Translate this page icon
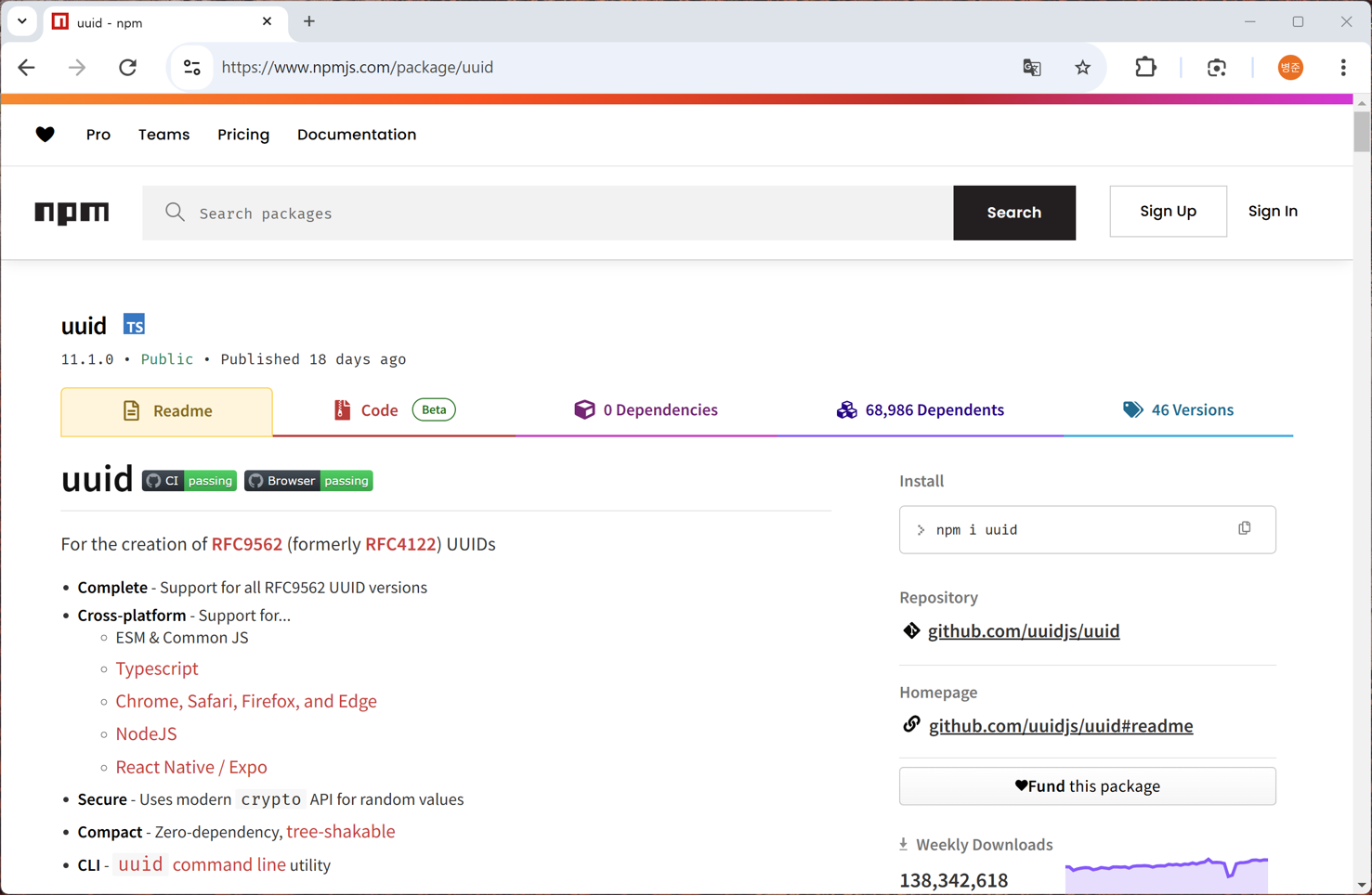This screenshot has height=895, width=1372. (x=1032, y=67)
